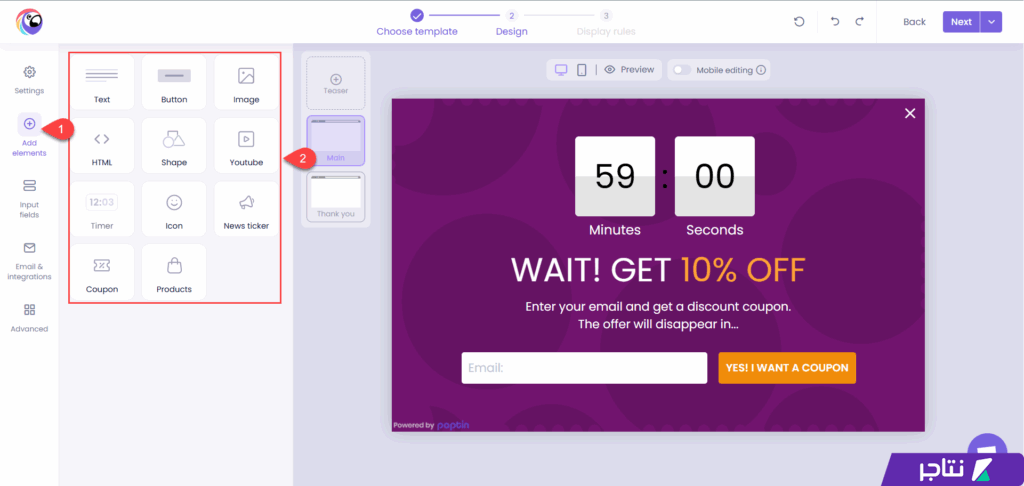Image resolution: width=1024 pixels, height=486 pixels.
Task: Add an Icon element
Action: (174, 209)
